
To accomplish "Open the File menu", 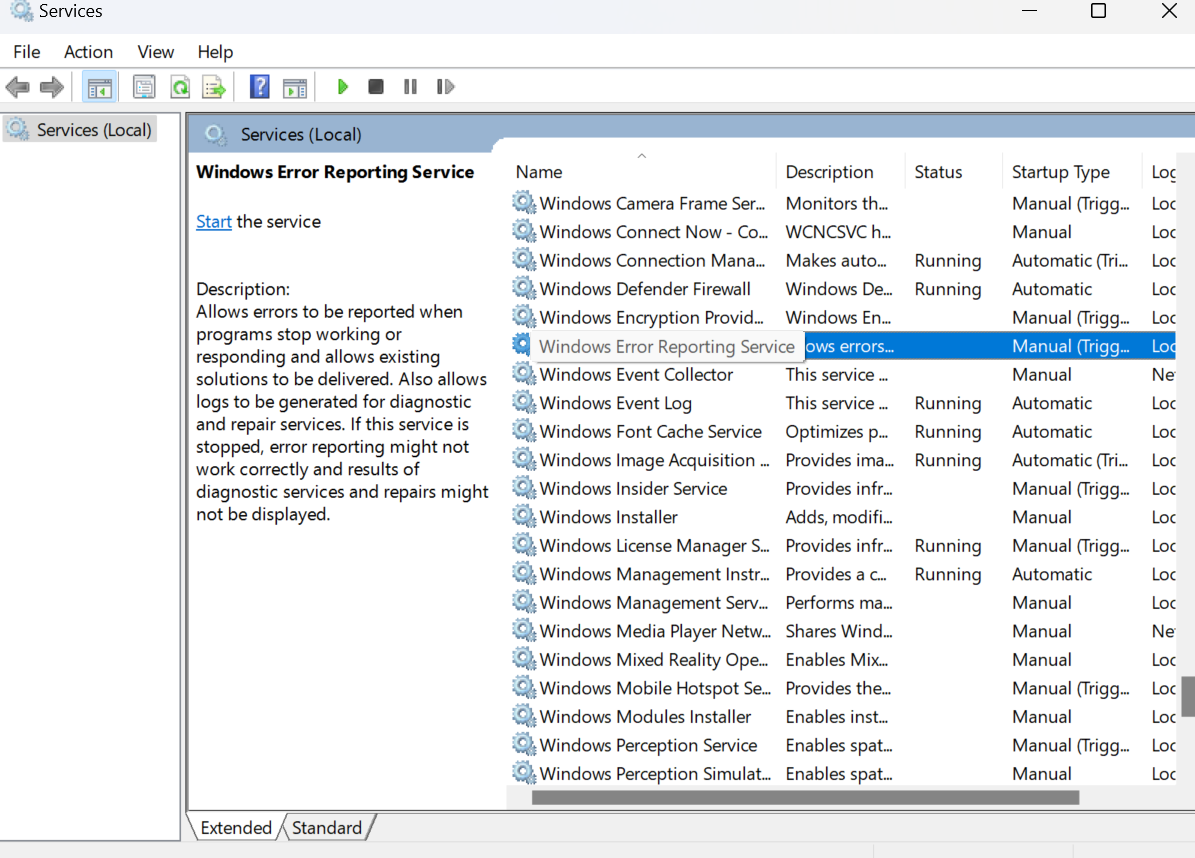I will [x=27, y=52].
